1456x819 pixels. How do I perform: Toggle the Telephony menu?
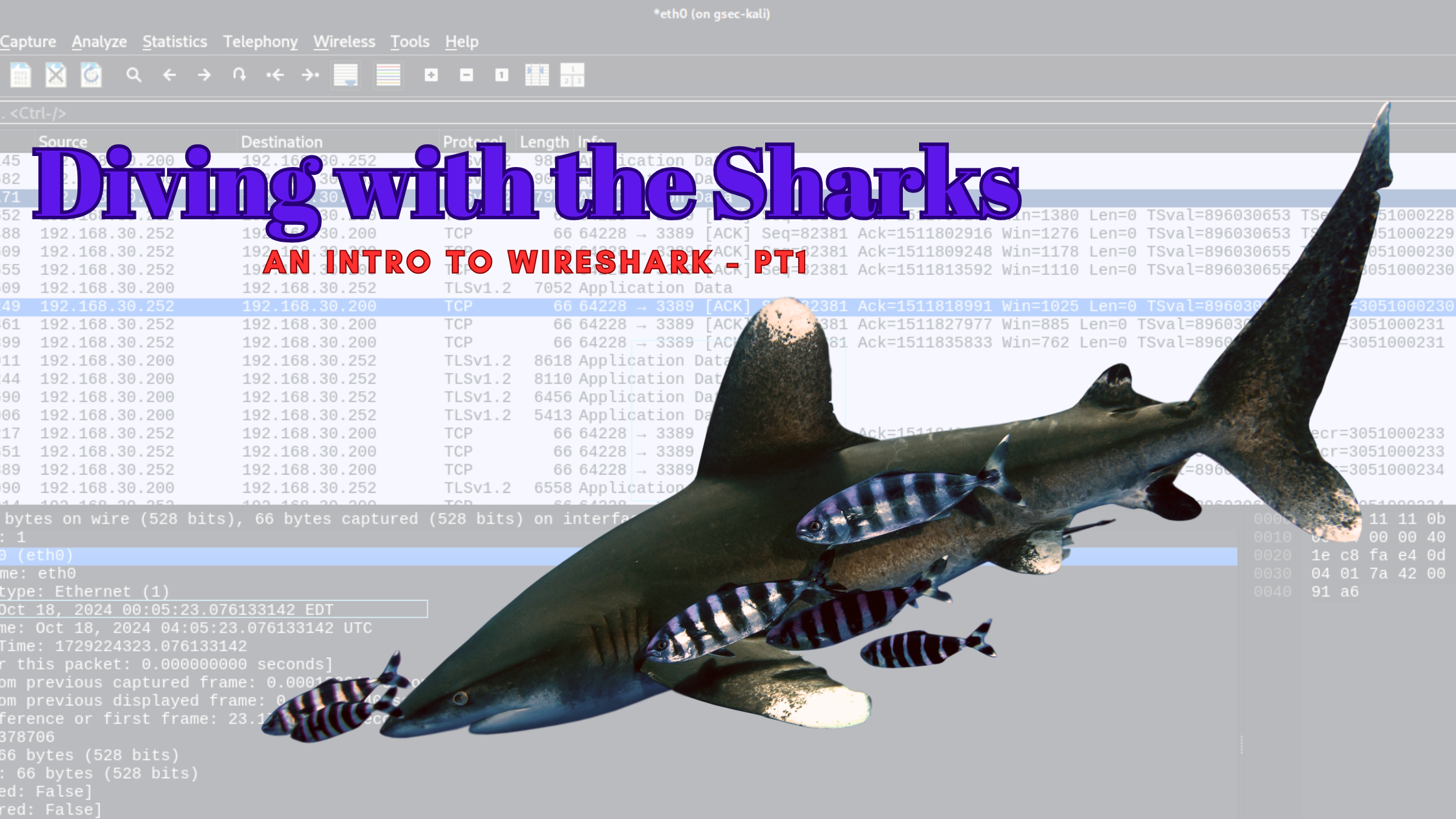pyautogui.click(x=260, y=41)
